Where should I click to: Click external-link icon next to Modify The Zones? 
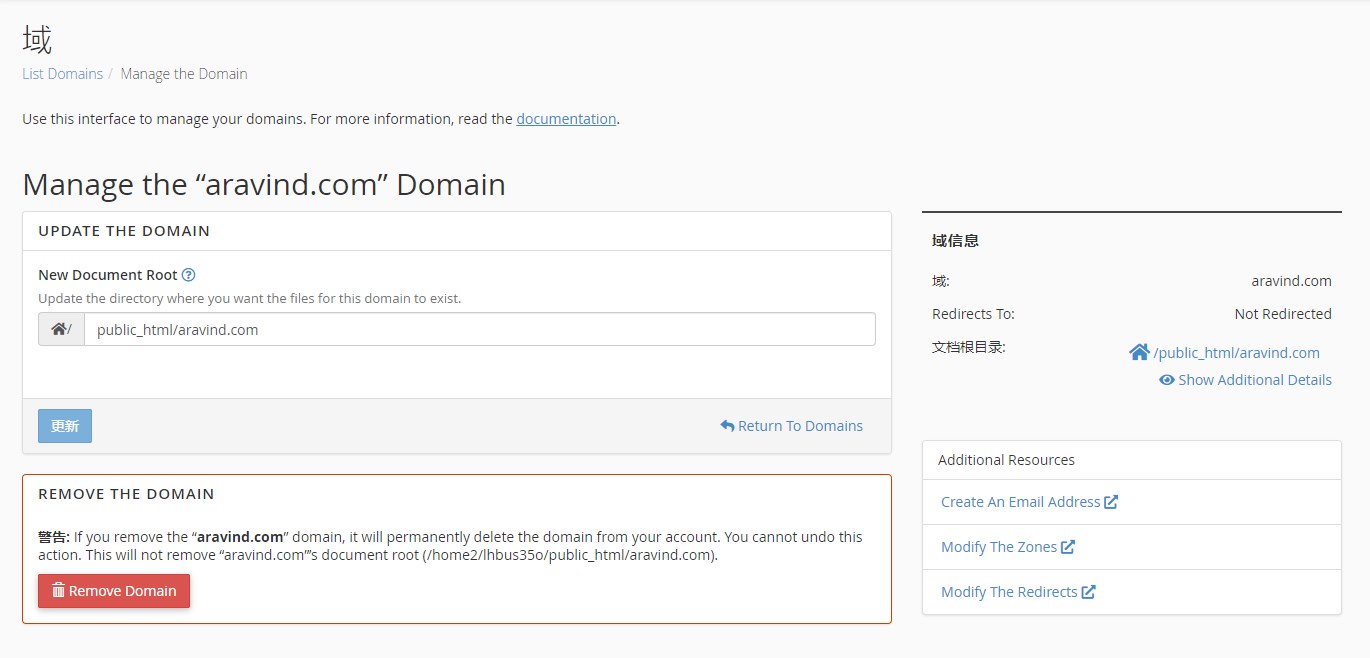pos(1068,547)
